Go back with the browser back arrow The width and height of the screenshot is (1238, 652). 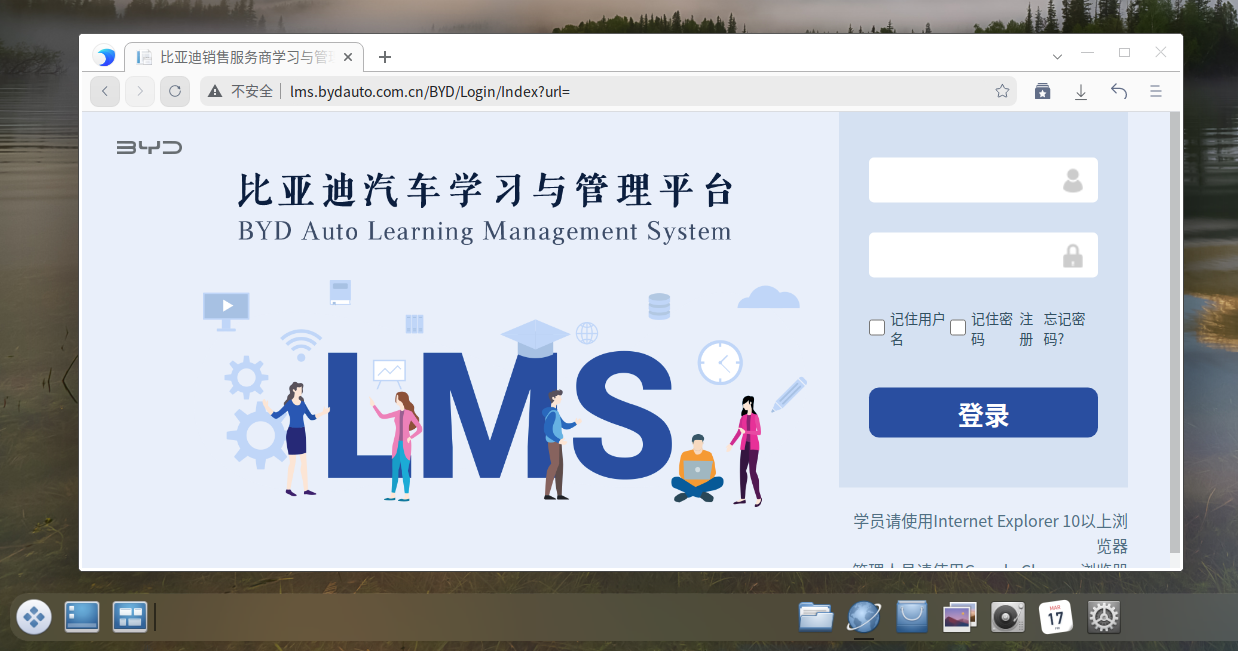(105, 91)
